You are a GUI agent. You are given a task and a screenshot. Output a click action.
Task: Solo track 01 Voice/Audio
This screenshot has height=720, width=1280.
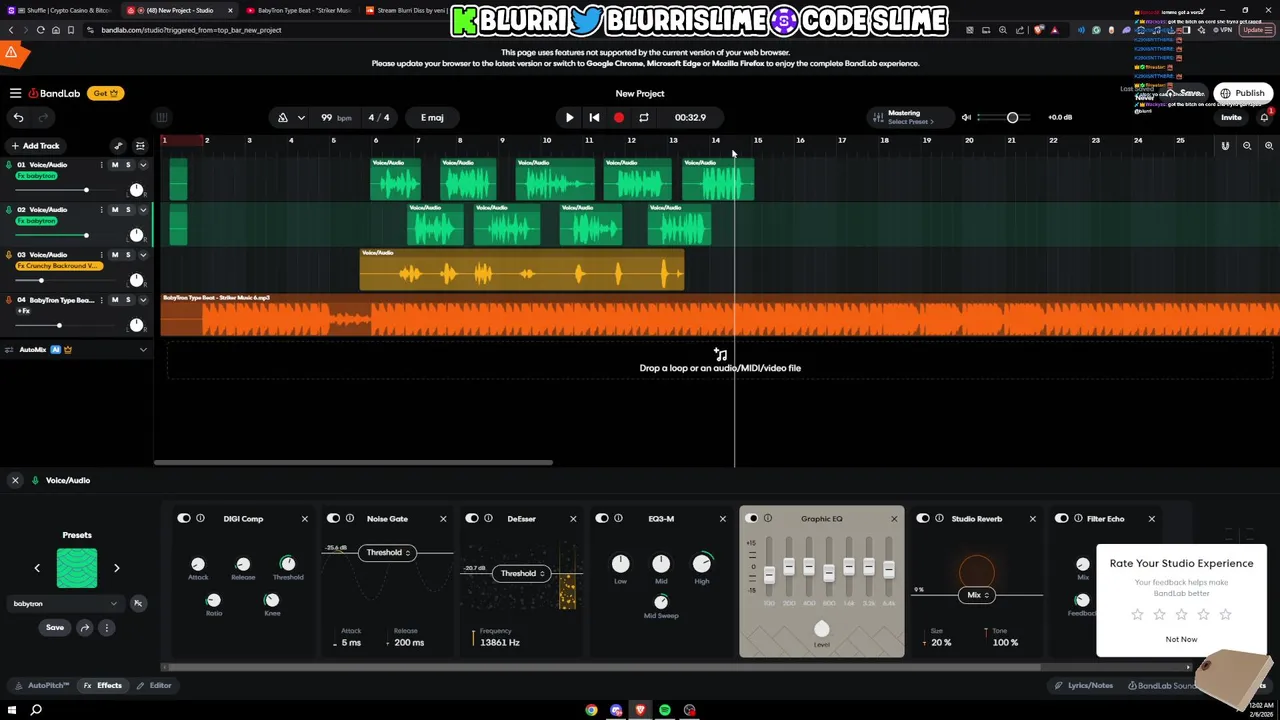coord(128,165)
